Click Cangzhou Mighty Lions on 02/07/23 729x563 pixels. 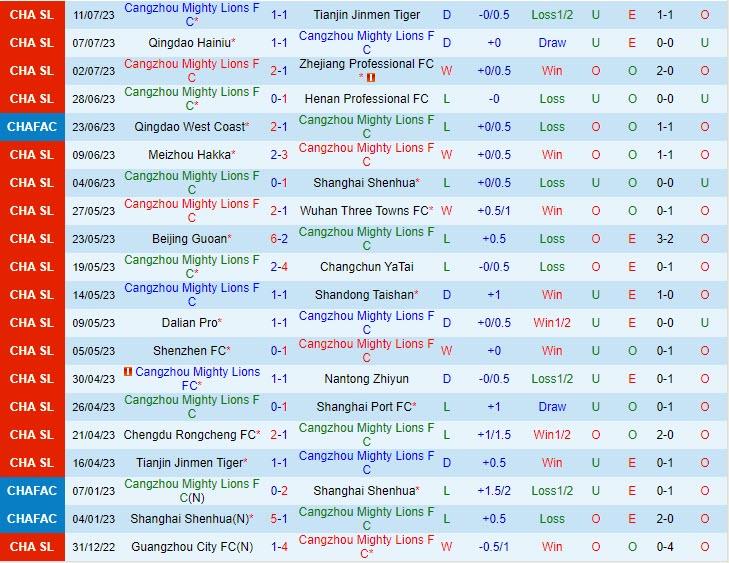[192, 71]
